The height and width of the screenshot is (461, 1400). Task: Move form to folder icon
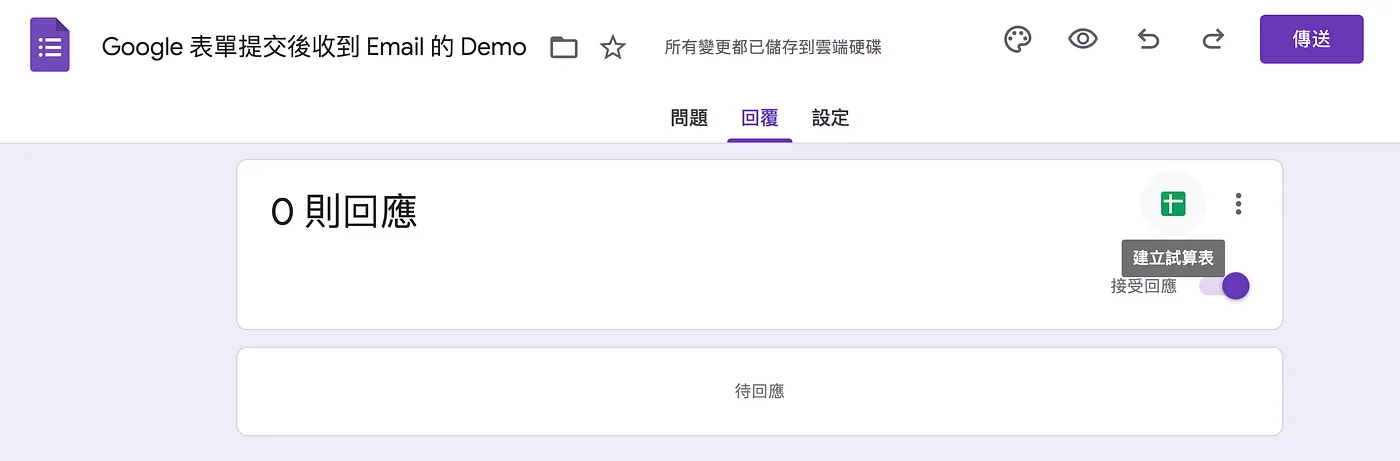click(x=564, y=47)
